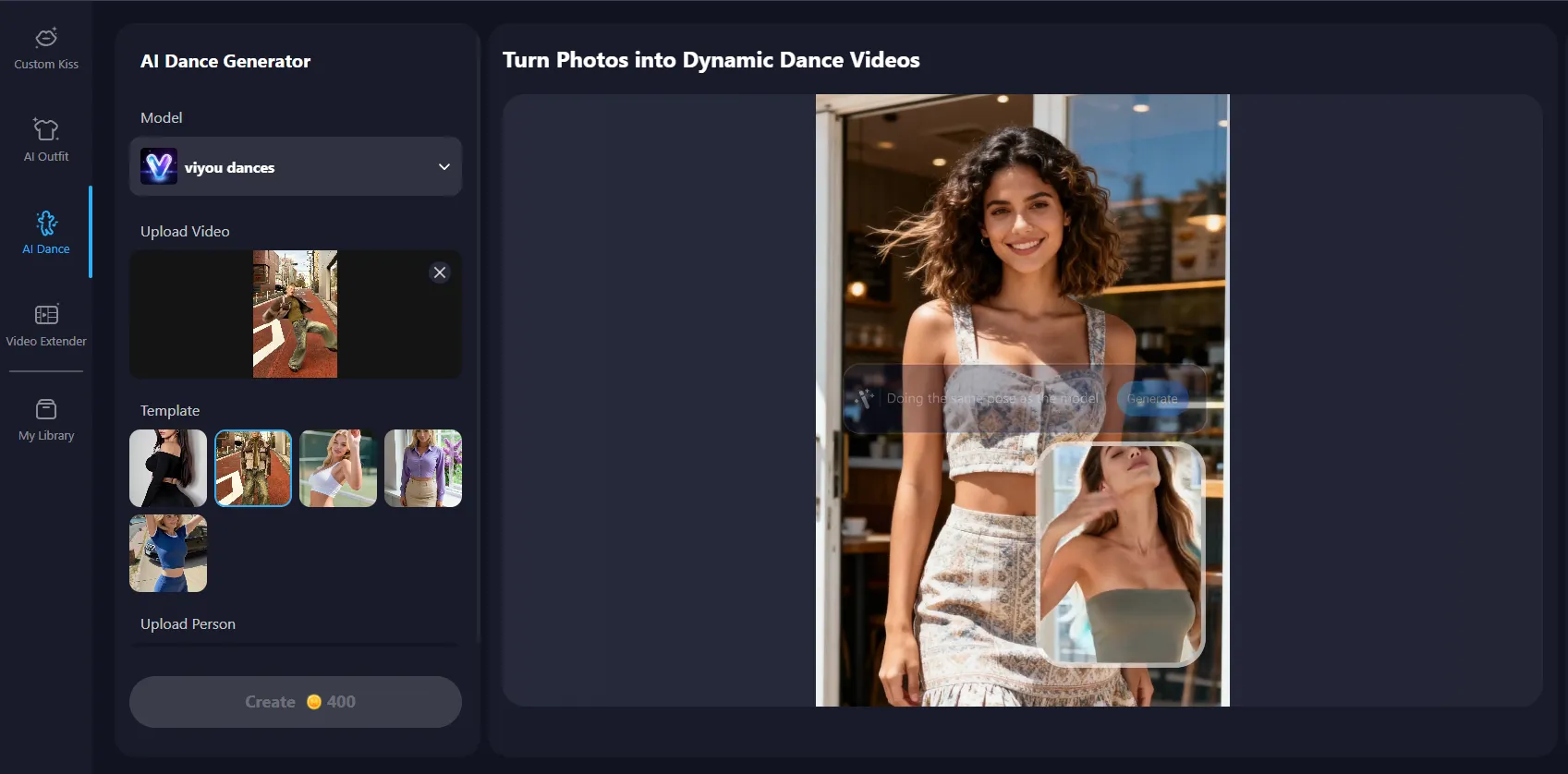Choose the blue top dance template
This screenshot has height=774, width=1568.
[168, 553]
